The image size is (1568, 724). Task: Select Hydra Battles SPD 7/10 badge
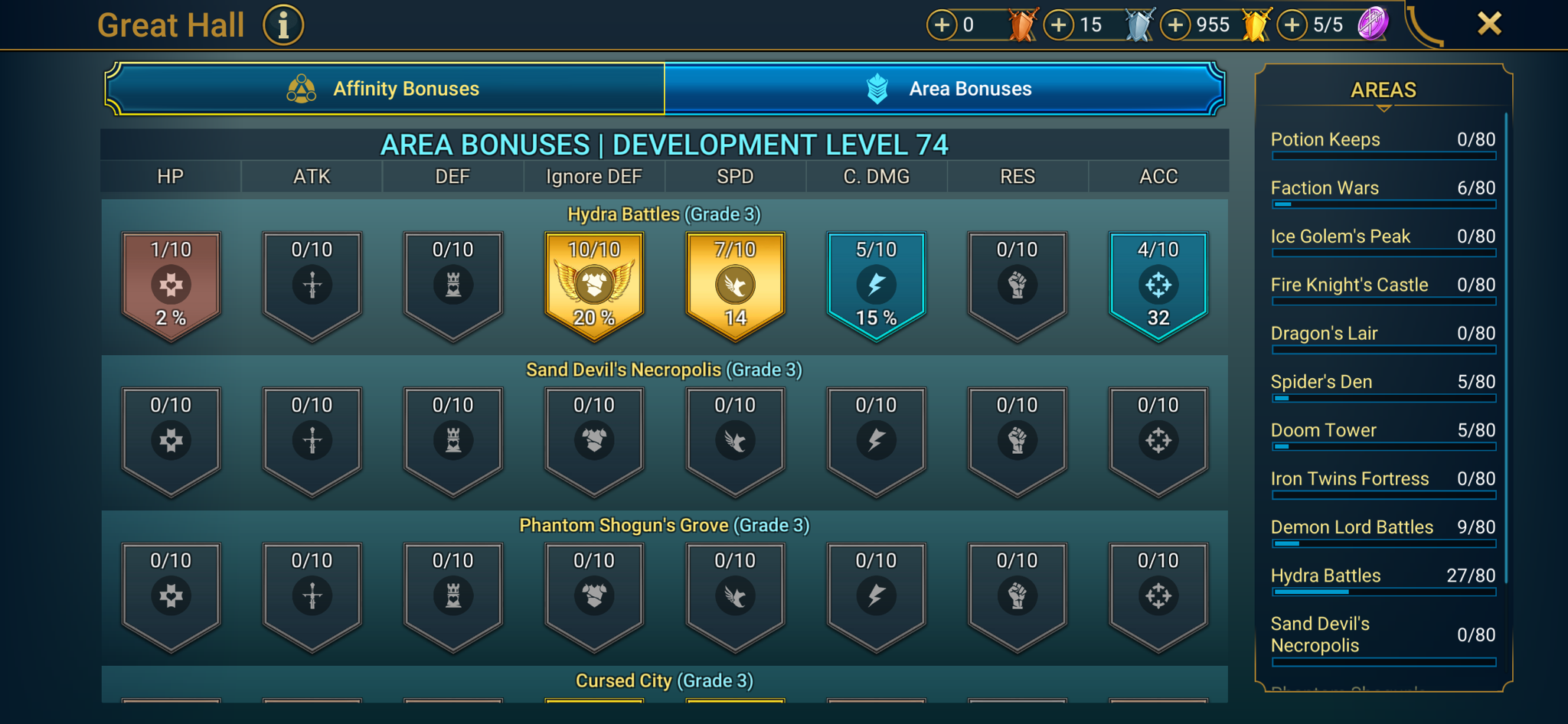[x=735, y=286]
